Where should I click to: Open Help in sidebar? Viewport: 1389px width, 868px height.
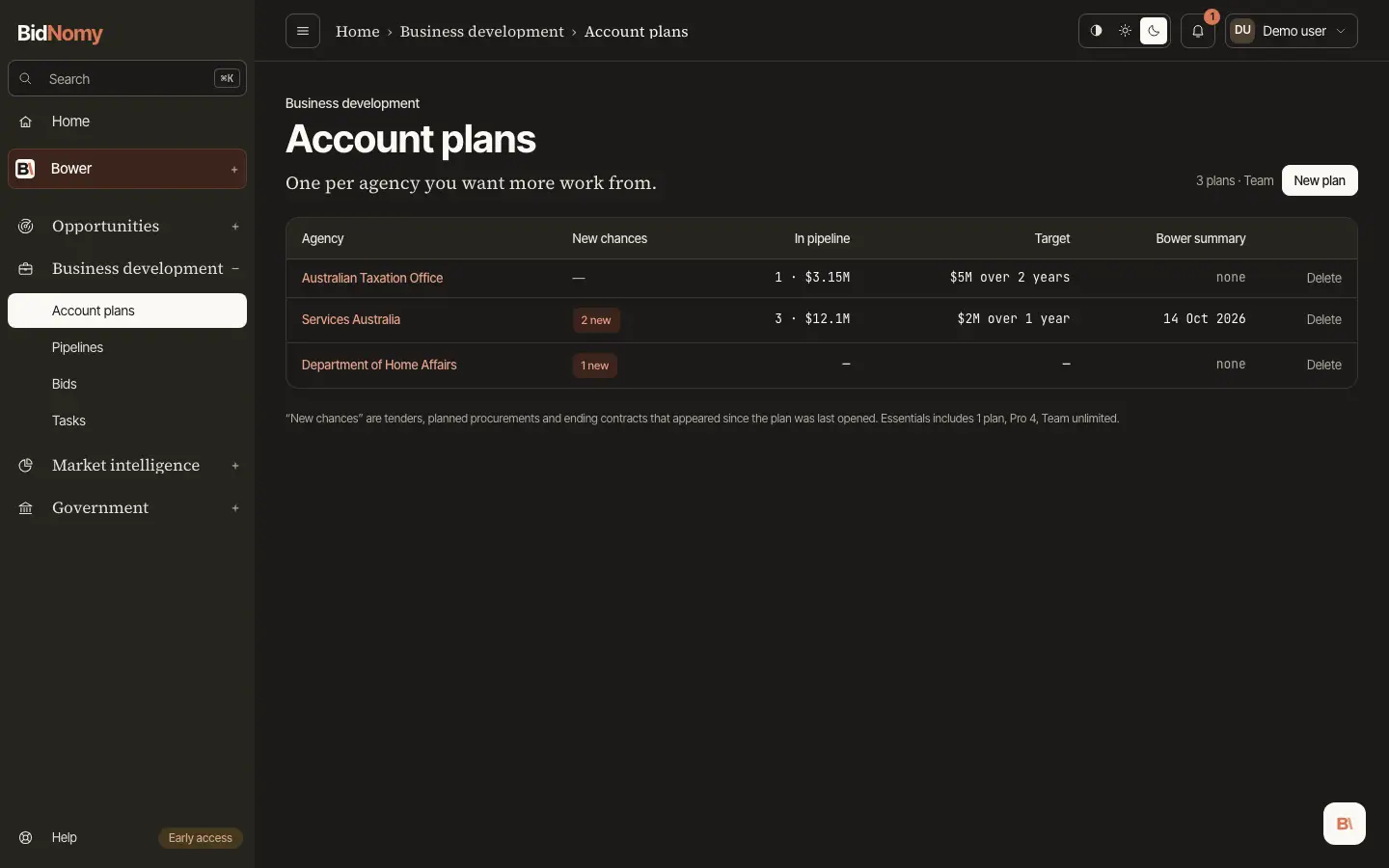[65, 838]
